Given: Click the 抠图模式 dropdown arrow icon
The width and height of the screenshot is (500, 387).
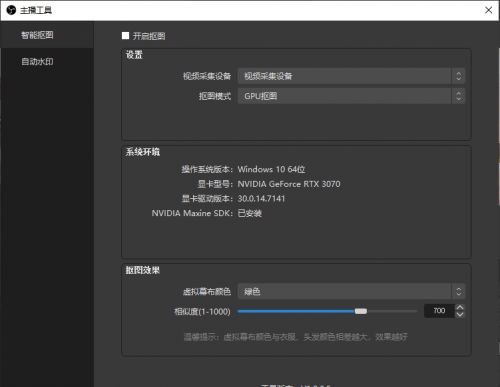Looking at the screenshot, I should point(459,96).
